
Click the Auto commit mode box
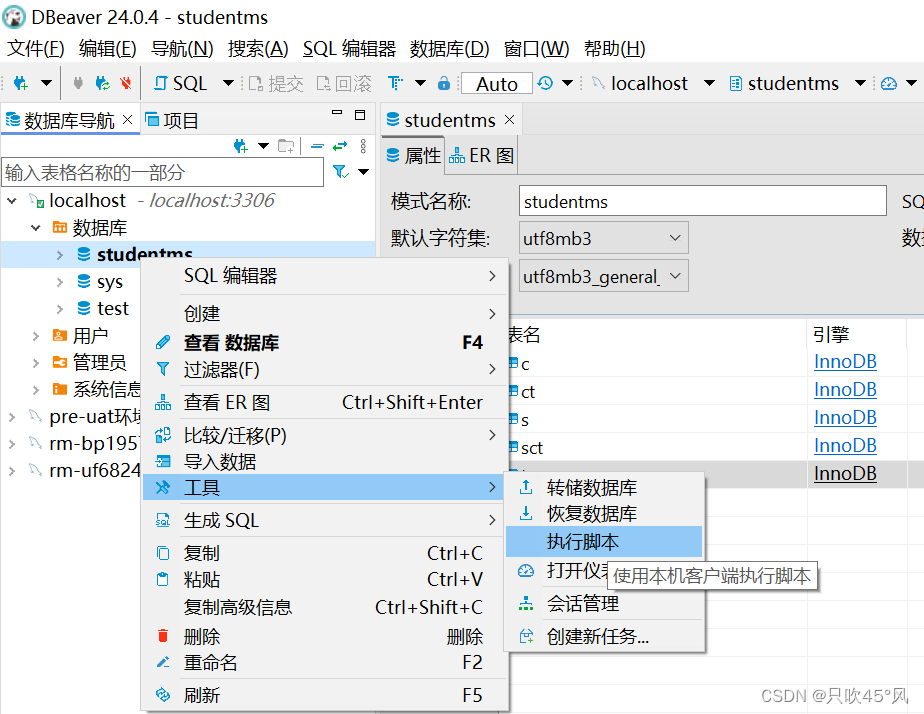coord(497,84)
